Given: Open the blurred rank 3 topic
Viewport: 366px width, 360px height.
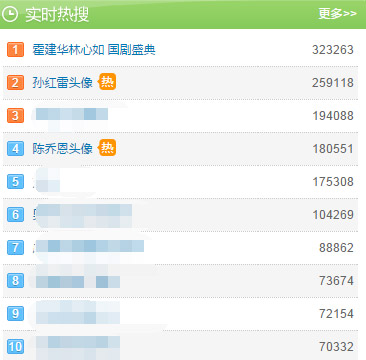Looking at the screenshot, I should (x=72, y=114).
